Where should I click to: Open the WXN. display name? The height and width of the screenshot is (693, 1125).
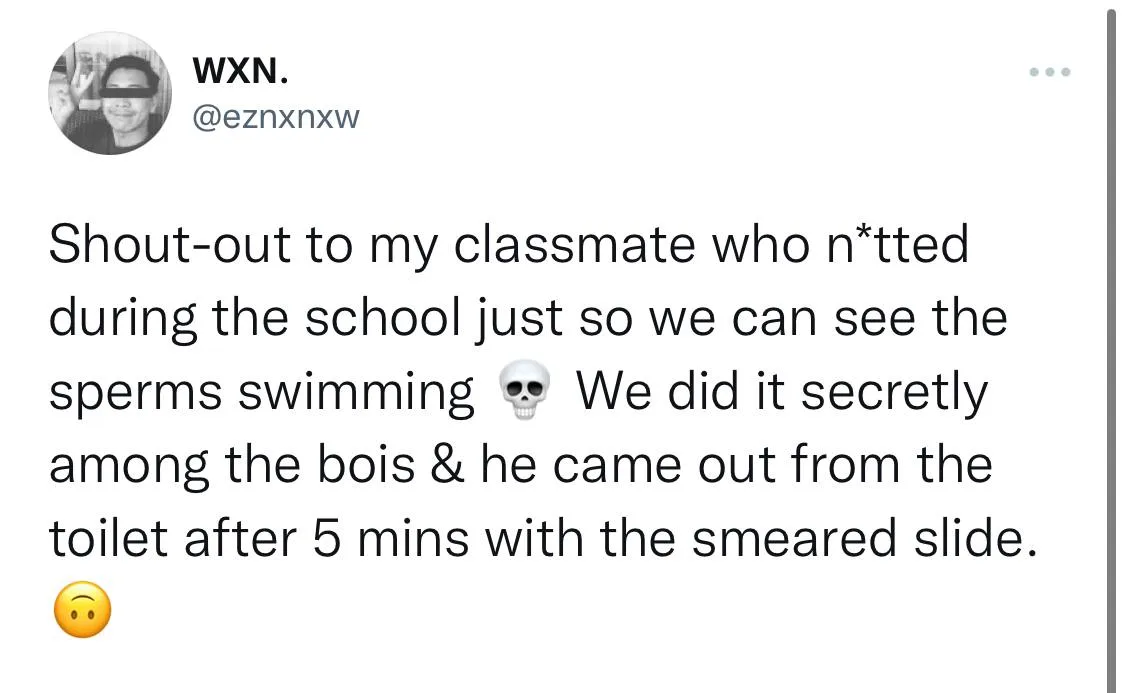(x=242, y=71)
